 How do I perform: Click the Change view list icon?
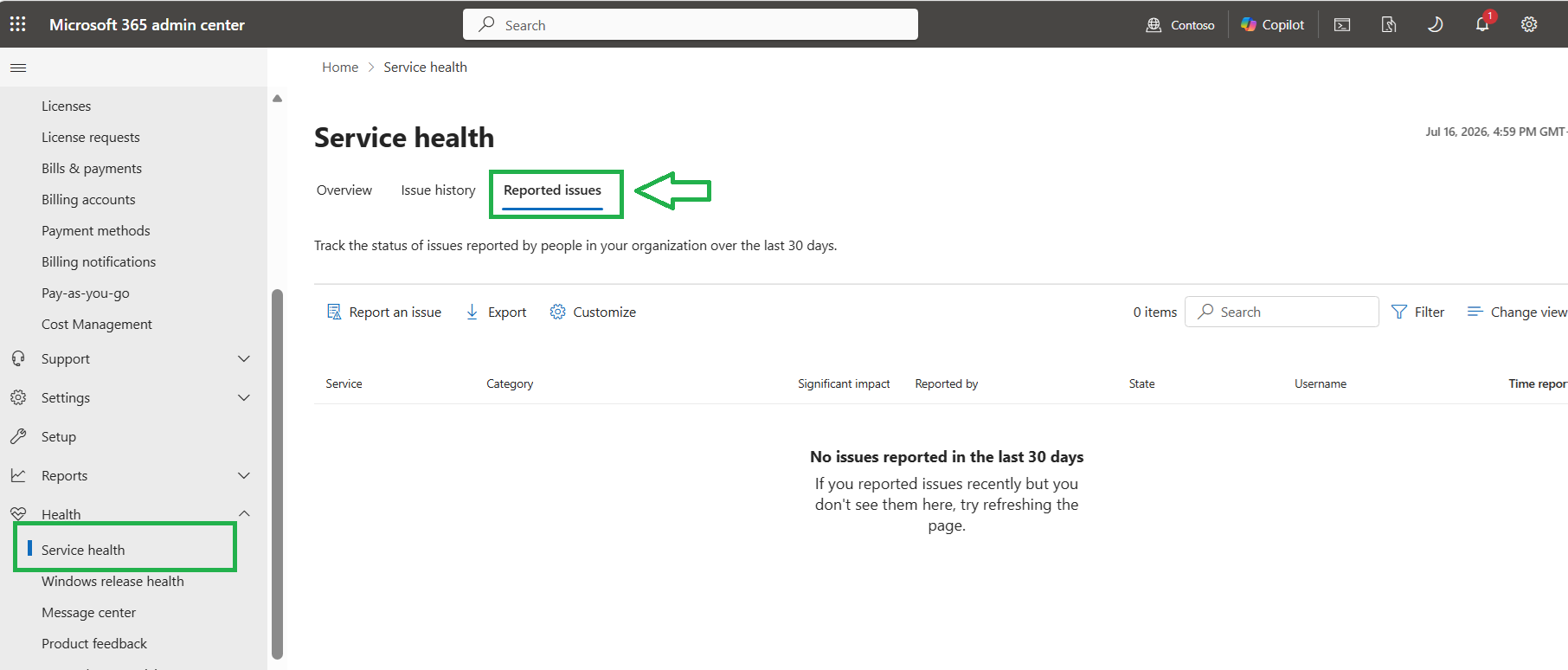pyautogui.click(x=1475, y=312)
